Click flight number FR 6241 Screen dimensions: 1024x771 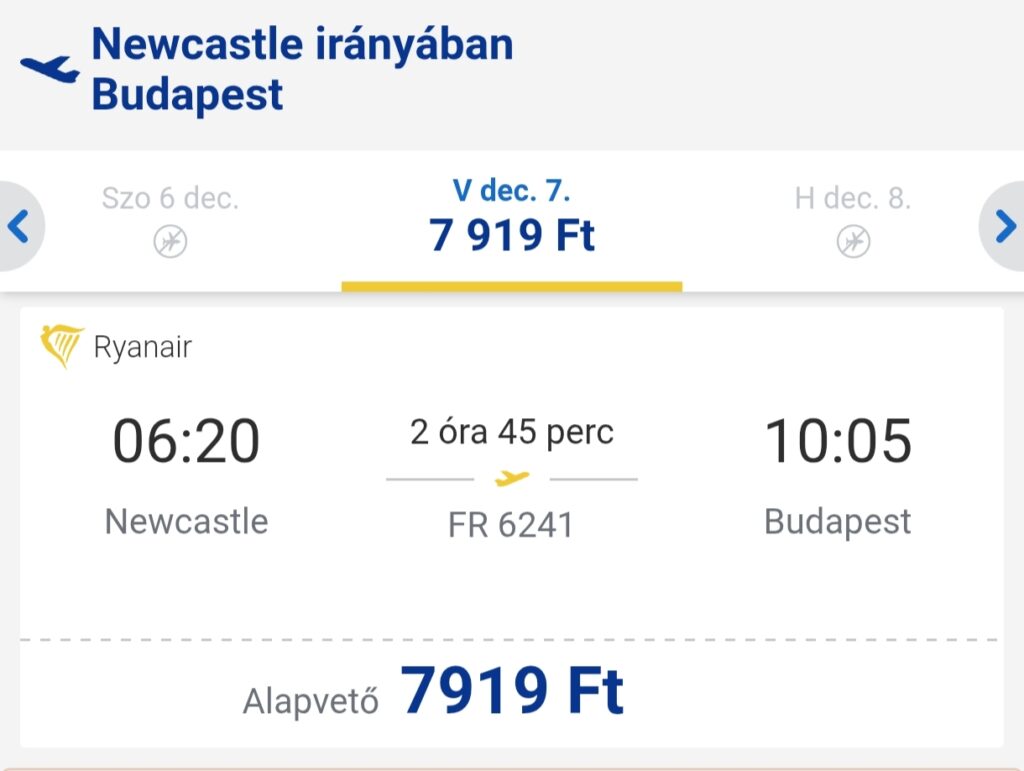click(511, 525)
